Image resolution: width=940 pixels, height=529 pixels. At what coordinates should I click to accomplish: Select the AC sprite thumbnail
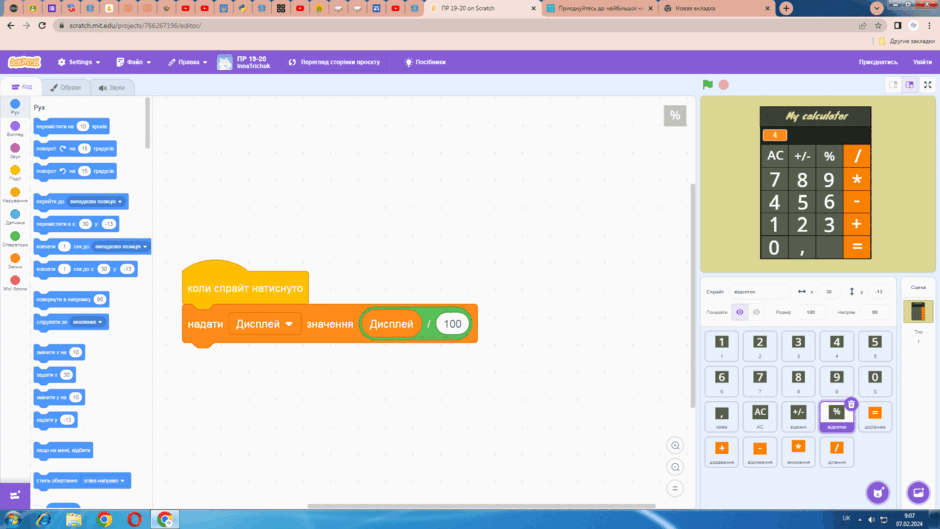point(760,416)
